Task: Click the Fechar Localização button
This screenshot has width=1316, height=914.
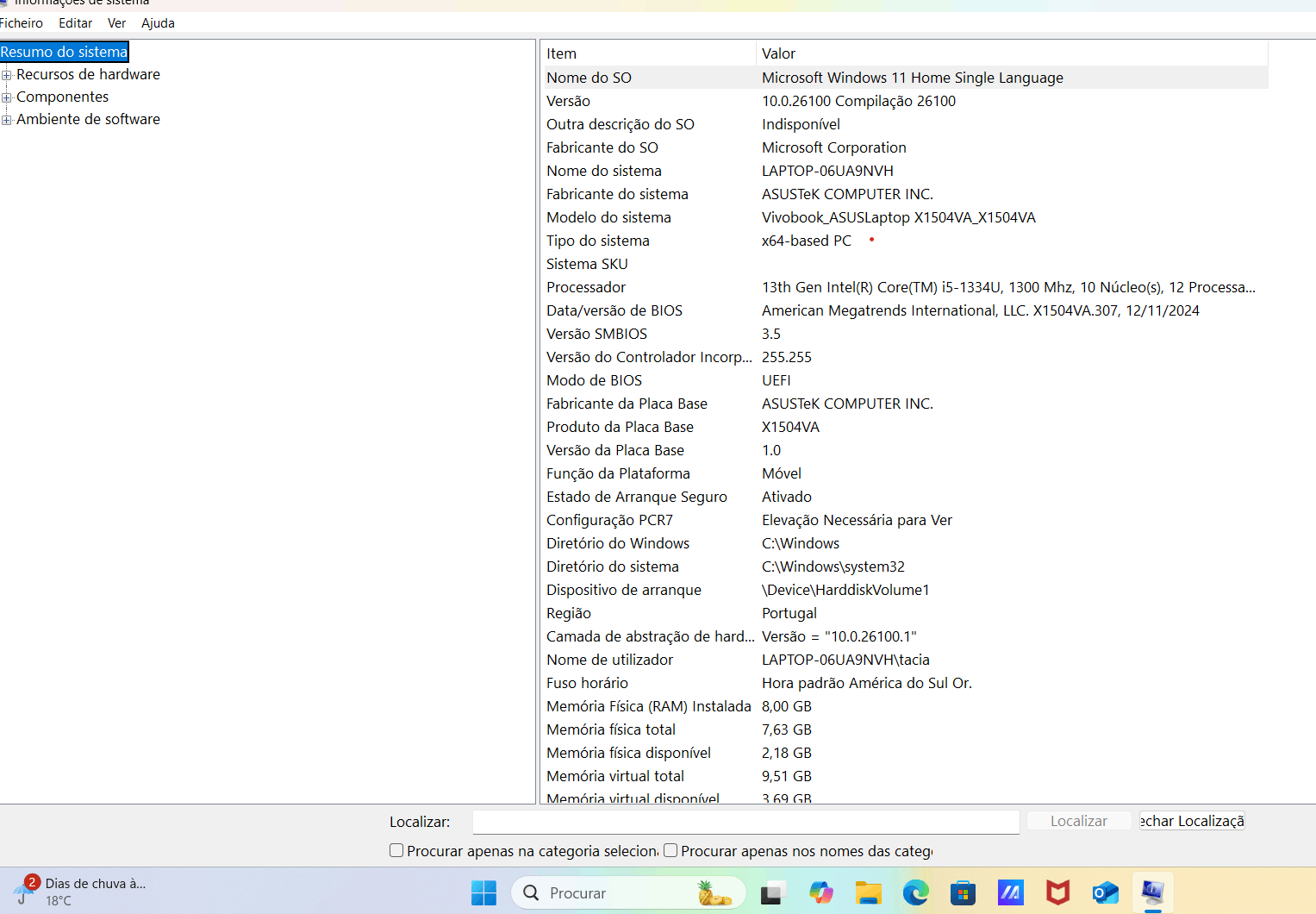Action: point(1192,821)
